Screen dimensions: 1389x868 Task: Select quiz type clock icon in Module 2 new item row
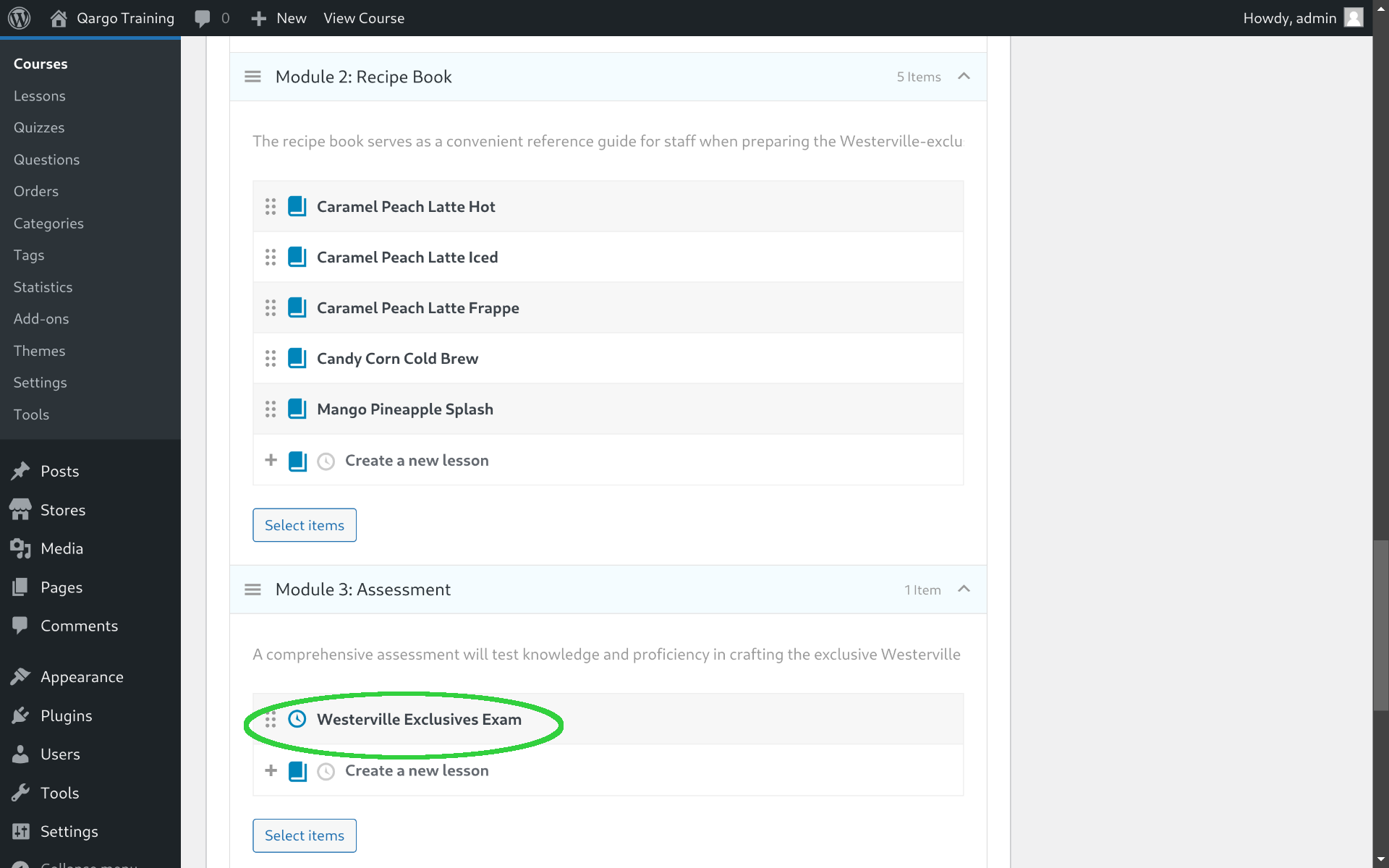pyautogui.click(x=326, y=461)
